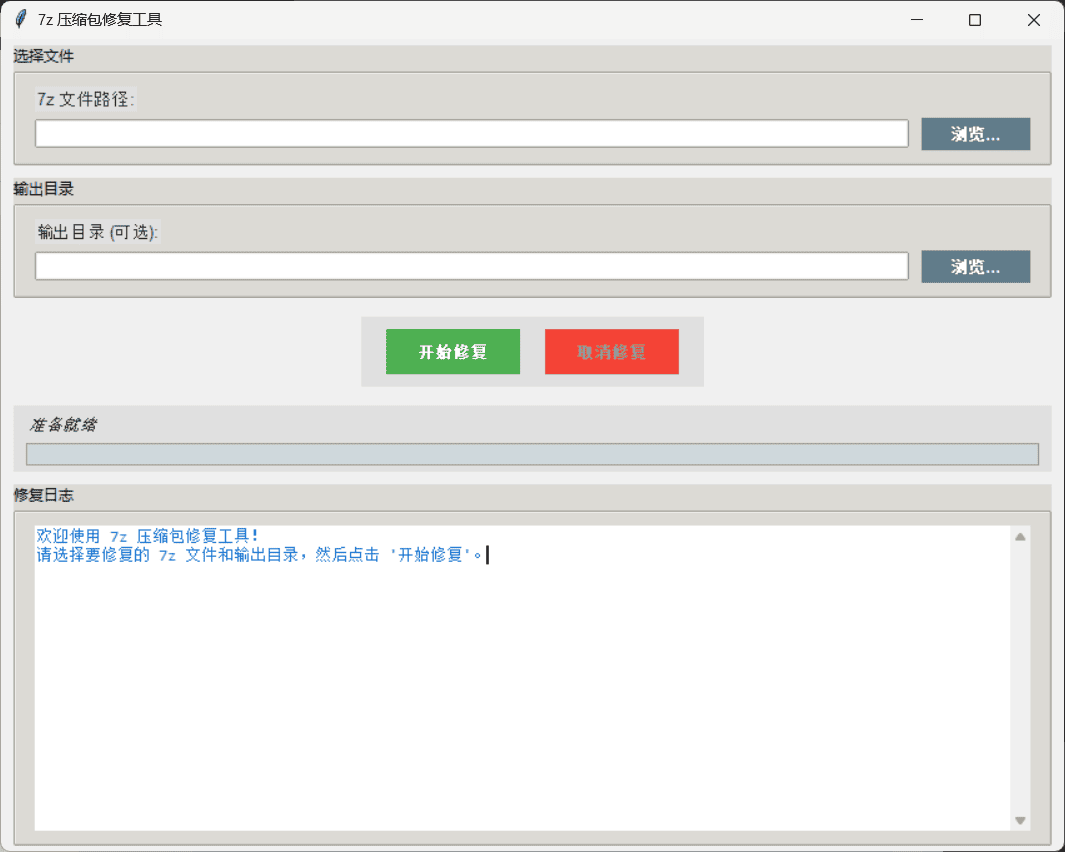Browse for the 7z file to repair

(x=975, y=134)
